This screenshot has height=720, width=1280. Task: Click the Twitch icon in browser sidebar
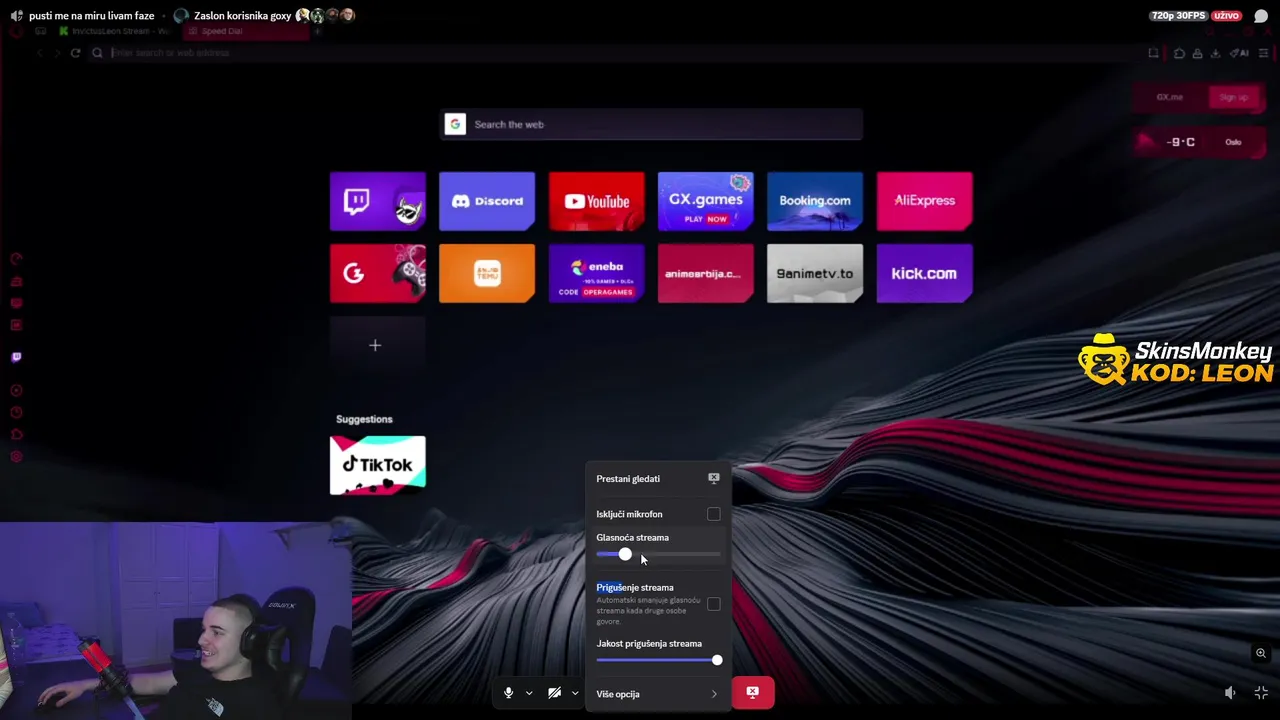(x=16, y=357)
